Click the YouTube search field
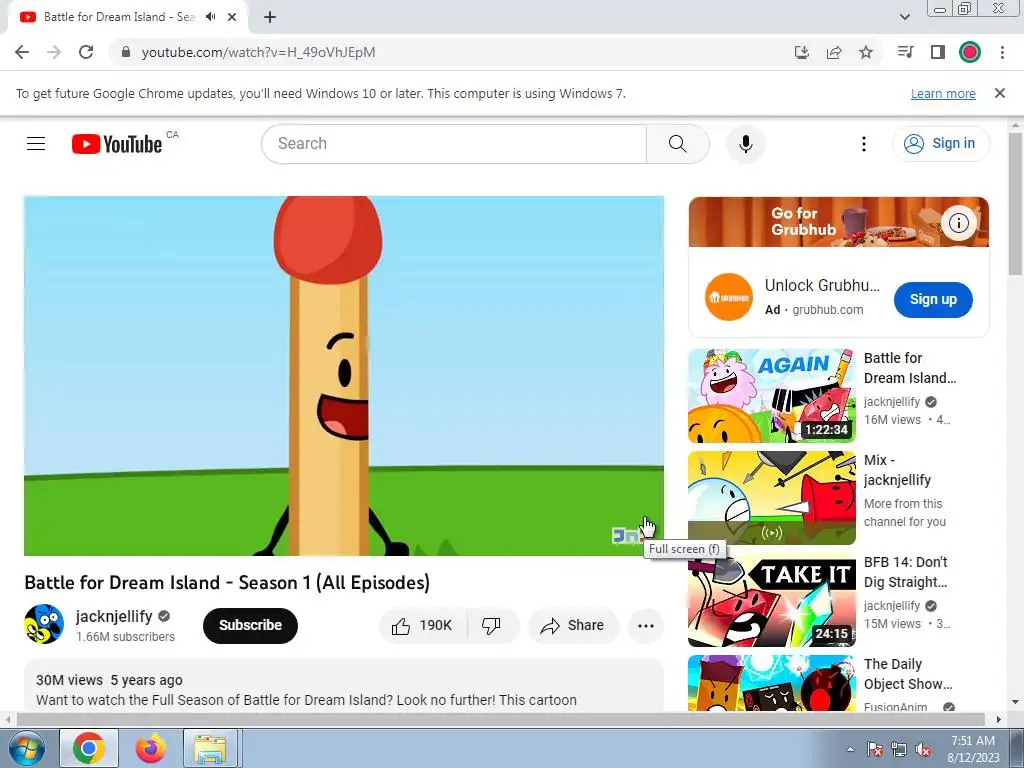This screenshot has height=768, width=1024. tap(454, 144)
